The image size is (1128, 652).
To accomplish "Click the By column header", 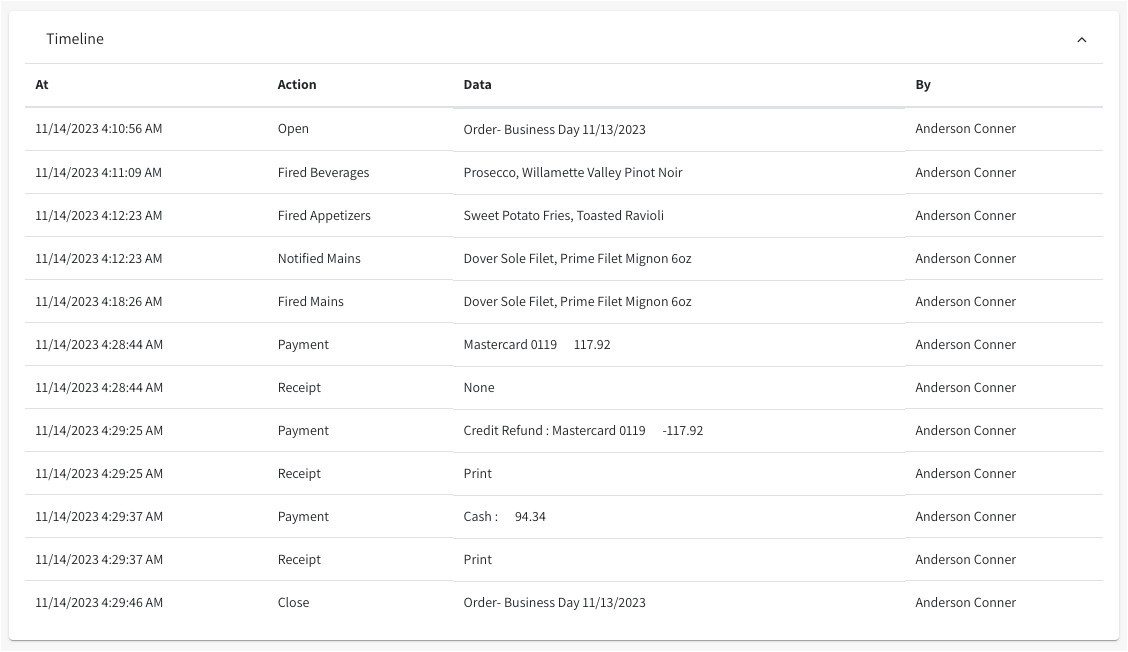I will click(923, 85).
